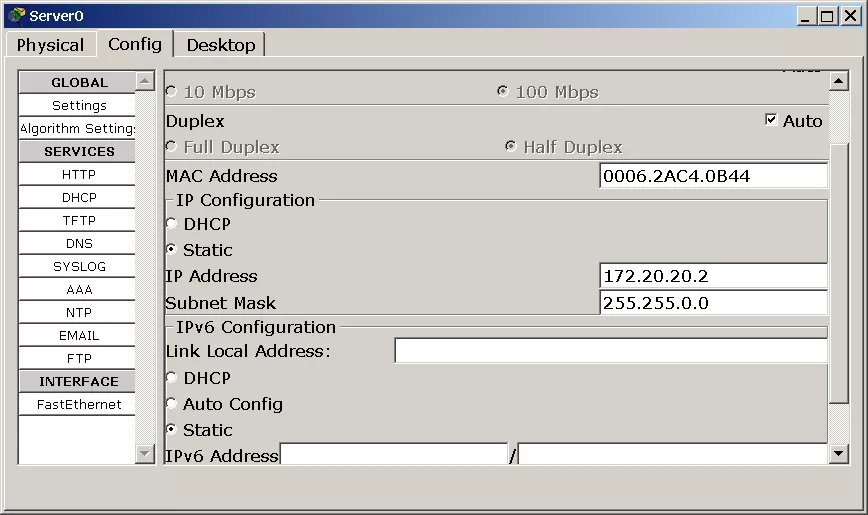Click the MAC Address field
The height and width of the screenshot is (515, 868).
pyautogui.click(x=714, y=176)
